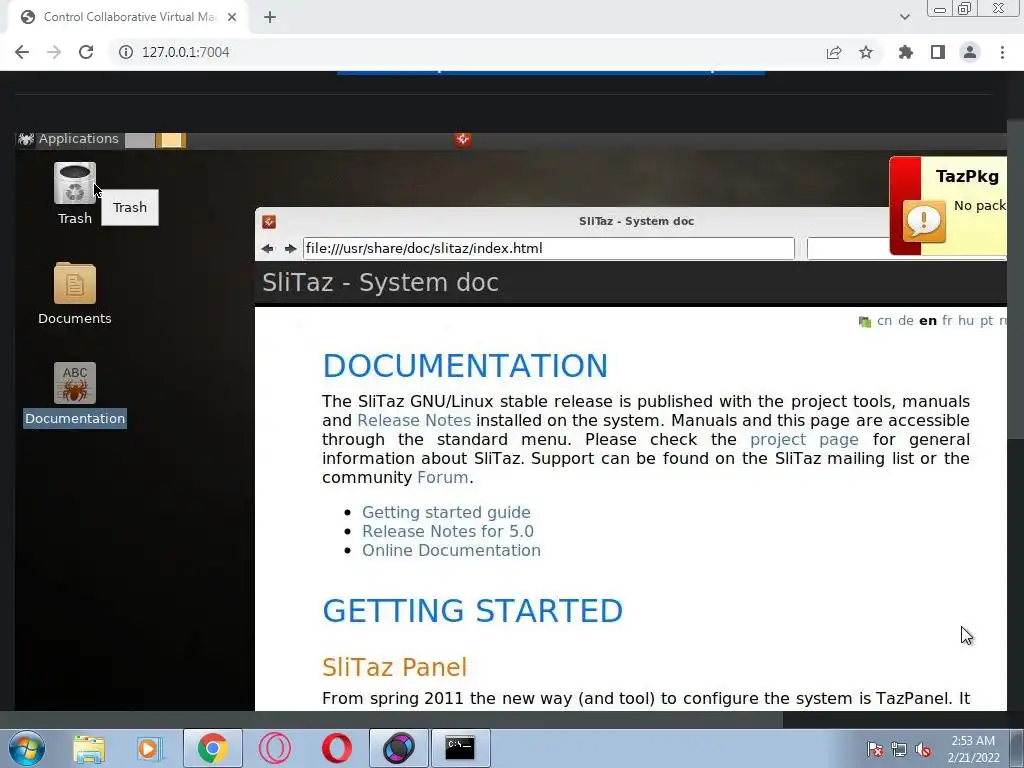The image size is (1024, 768).
Task: Open the clock showing 2:53 AM
Action: coord(973,749)
